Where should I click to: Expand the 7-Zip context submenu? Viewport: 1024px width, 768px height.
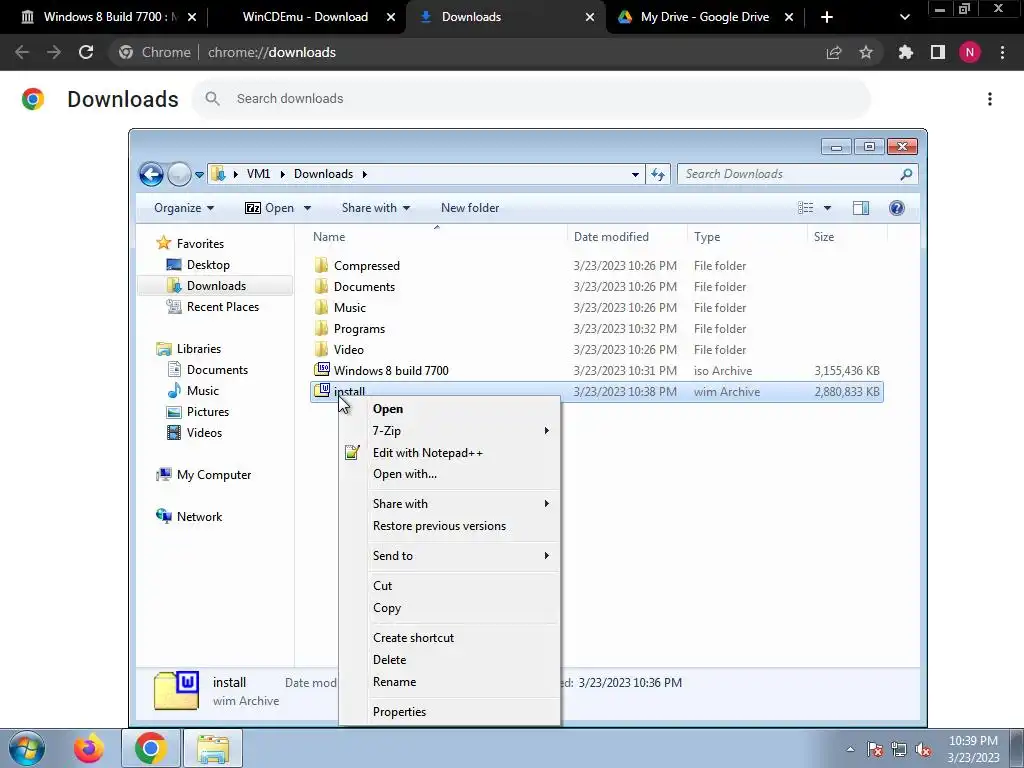click(x=449, y=431)
